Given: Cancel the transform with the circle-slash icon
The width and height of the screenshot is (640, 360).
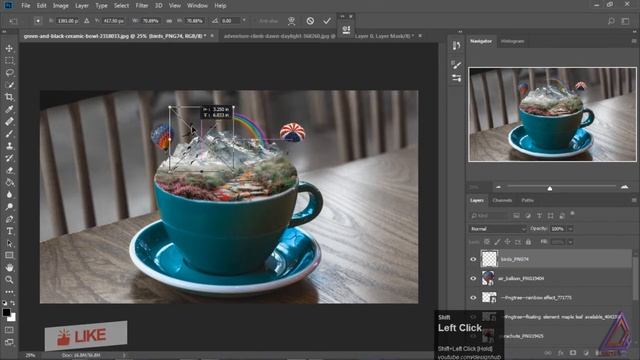Looking at the screenshot, I should 310,21.
